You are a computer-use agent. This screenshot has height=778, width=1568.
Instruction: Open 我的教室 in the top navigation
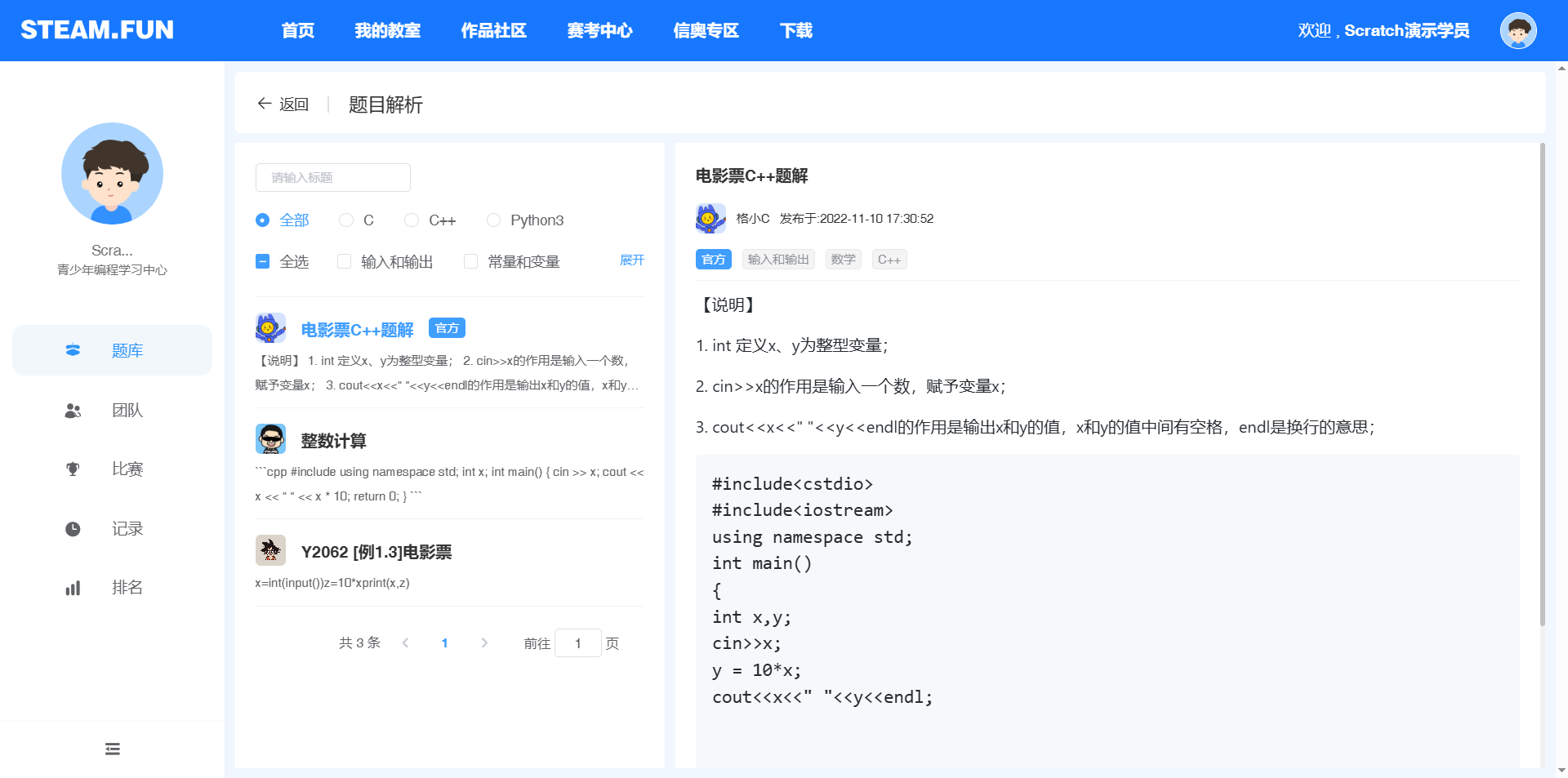388,31
